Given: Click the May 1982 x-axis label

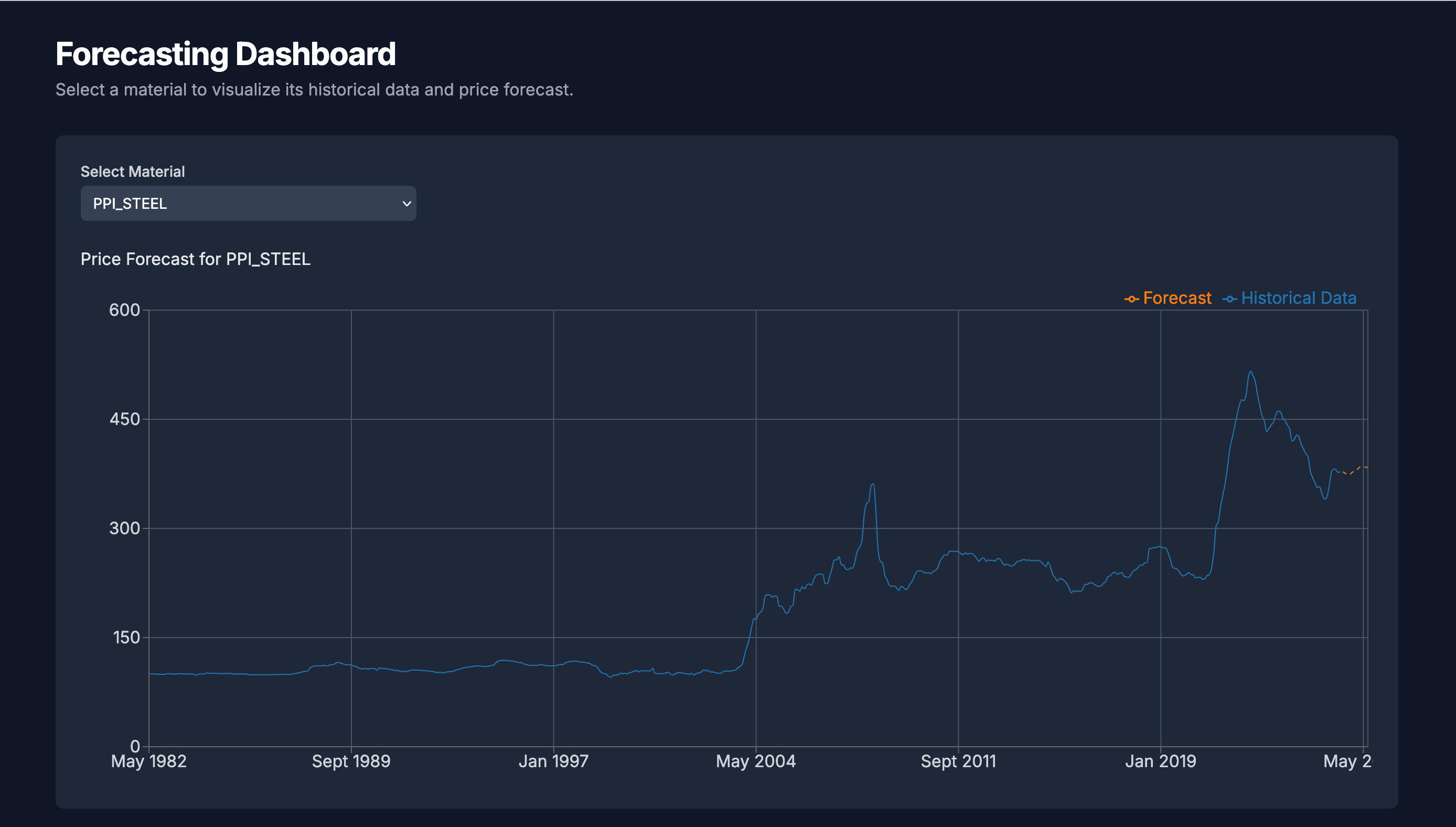Looking at the screenshot, I should [149, 761].
